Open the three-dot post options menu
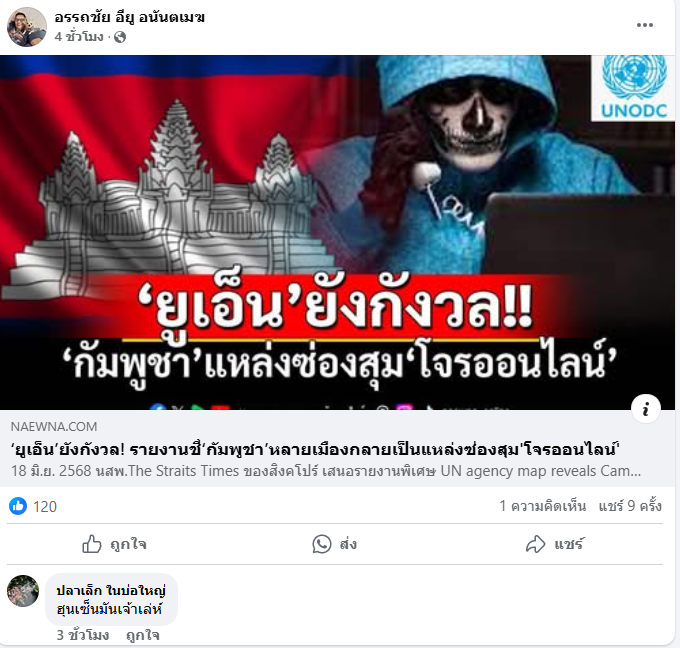This screenshot has height=648, width=680. [644, 25]
